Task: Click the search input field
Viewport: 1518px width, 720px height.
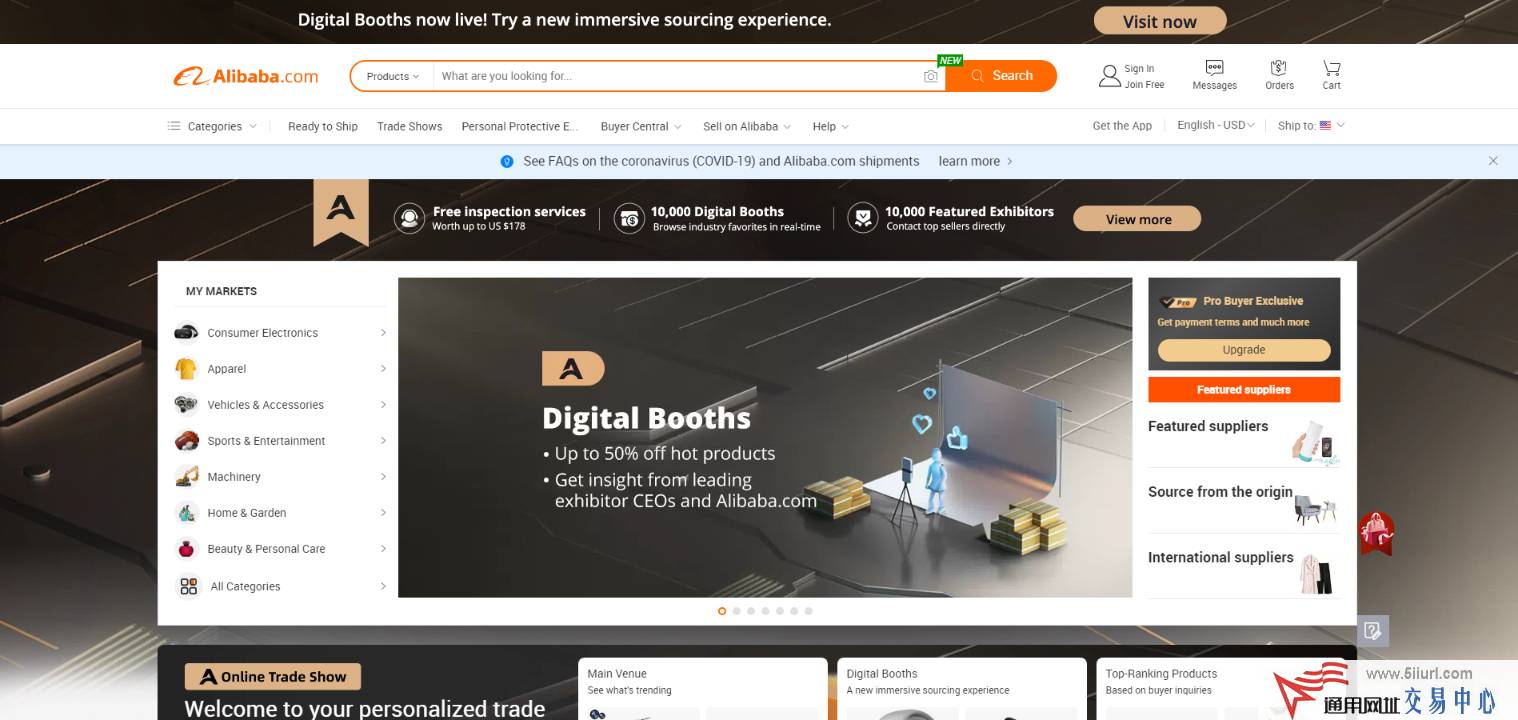Action: (x=677, y=76)
